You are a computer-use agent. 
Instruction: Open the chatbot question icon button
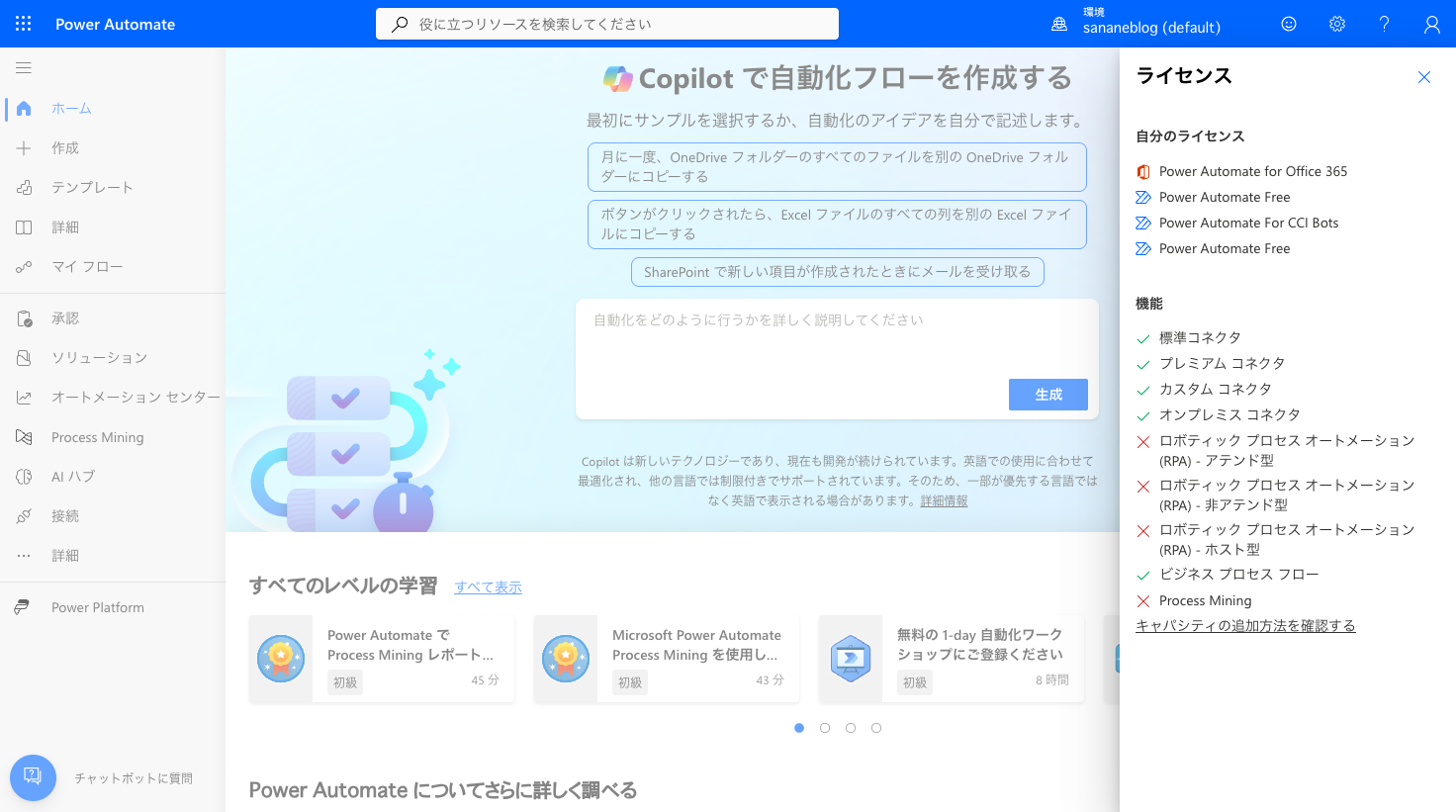coord(33,777)
